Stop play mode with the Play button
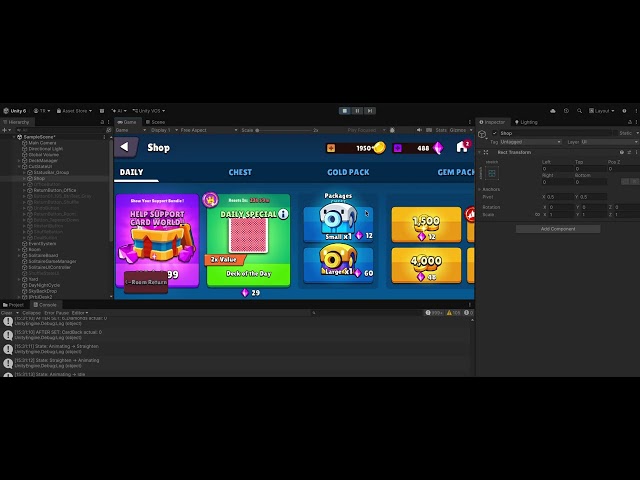Screen dimensions: 640x480 (345, 111)
